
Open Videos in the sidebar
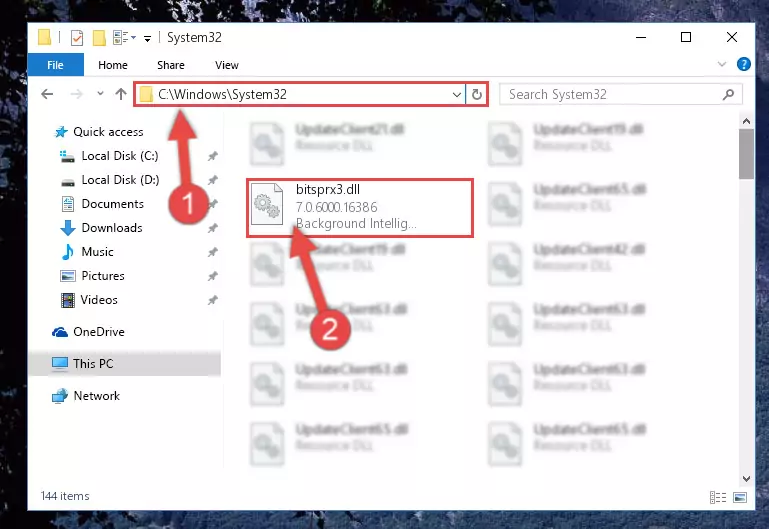(x=89, y=300)
